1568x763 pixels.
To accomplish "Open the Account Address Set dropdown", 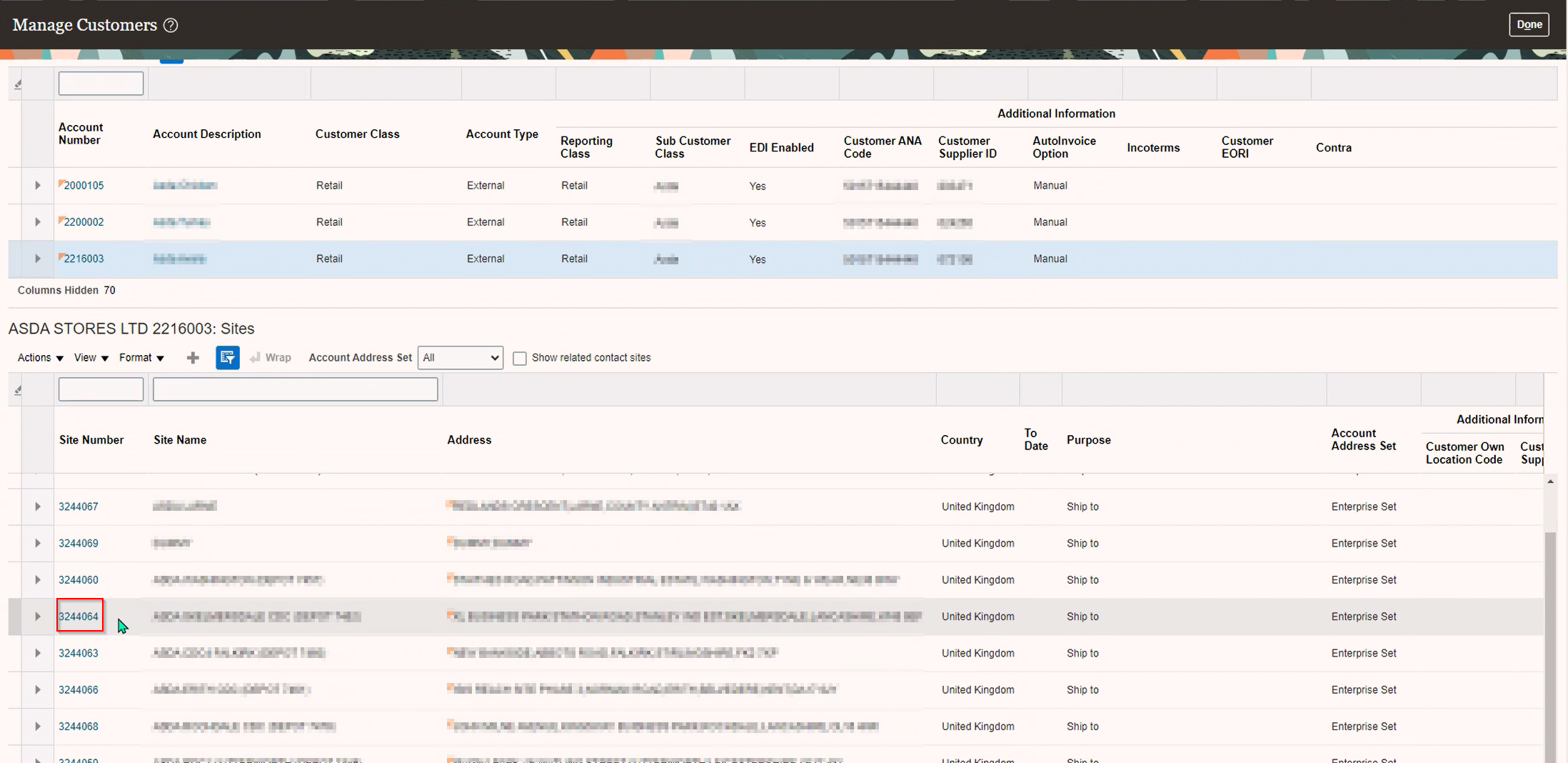I will (459, 357).
